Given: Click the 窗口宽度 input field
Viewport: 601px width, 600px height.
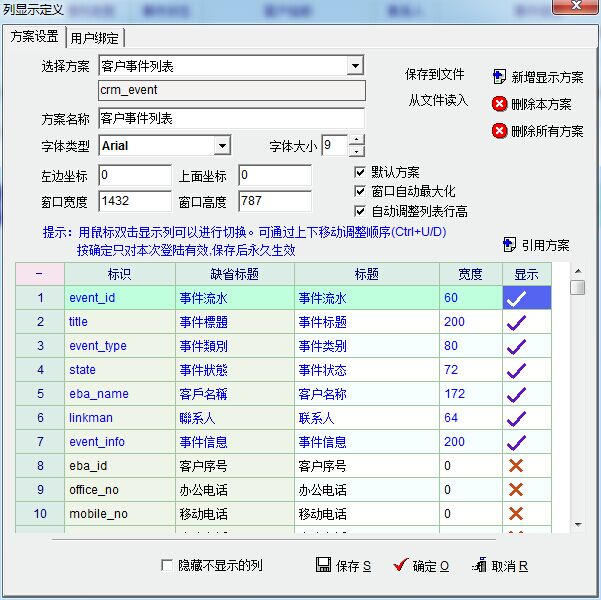Looking at the screenshot, I should pos(135,201).
